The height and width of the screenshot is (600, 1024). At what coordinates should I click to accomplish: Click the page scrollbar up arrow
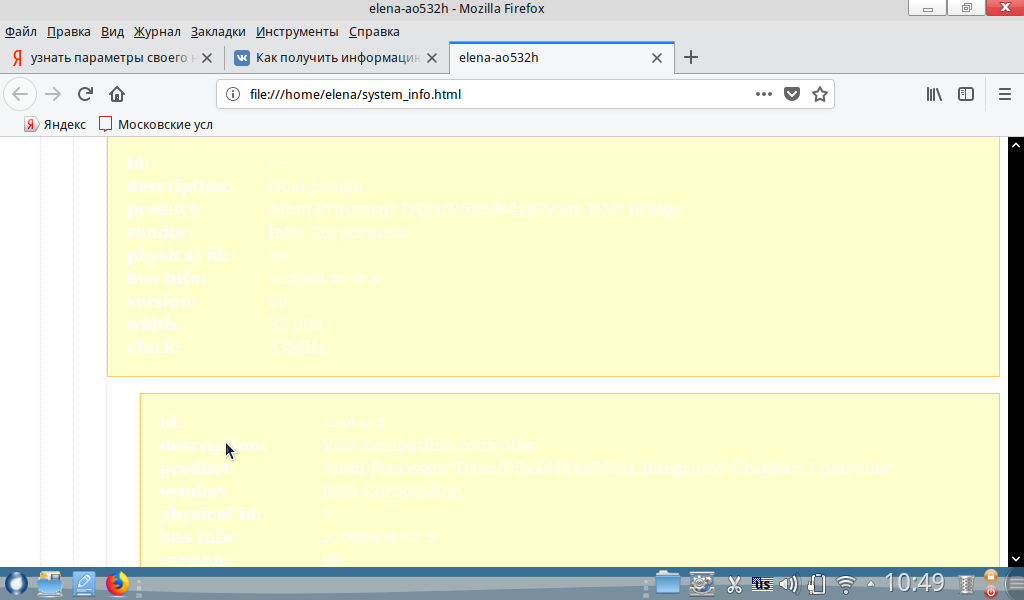pos(1016,145)
